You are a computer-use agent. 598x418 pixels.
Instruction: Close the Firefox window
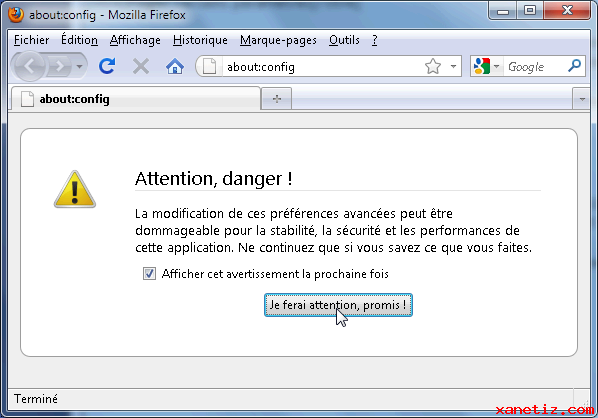[x=567, y=10]
